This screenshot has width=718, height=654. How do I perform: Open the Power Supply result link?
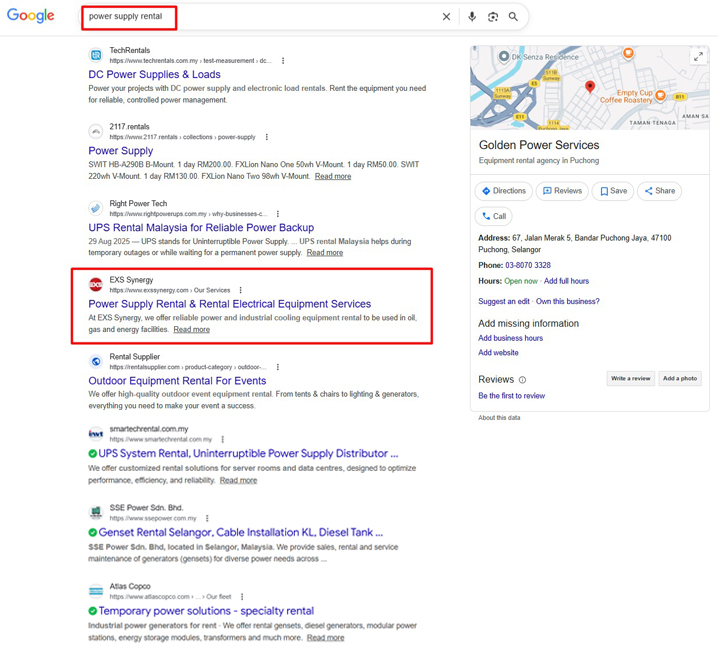click(120, 151)
